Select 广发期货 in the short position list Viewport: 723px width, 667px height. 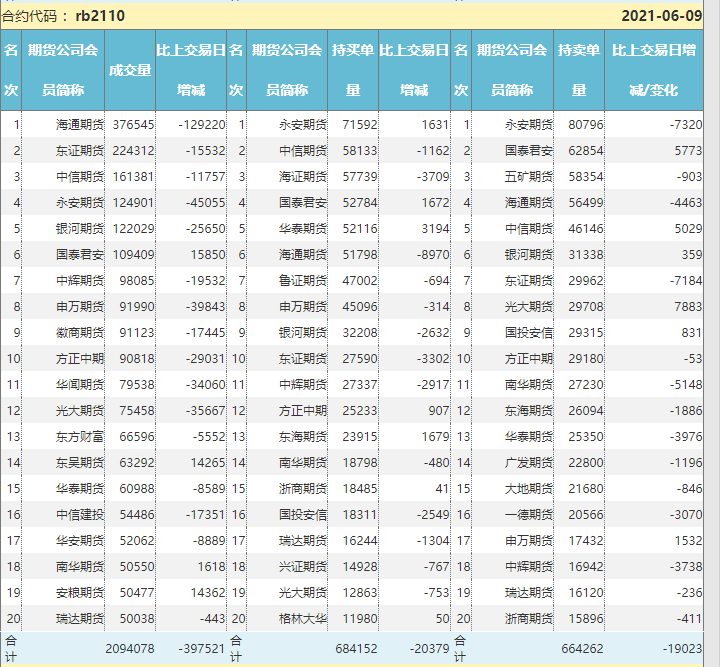[529, 463]
